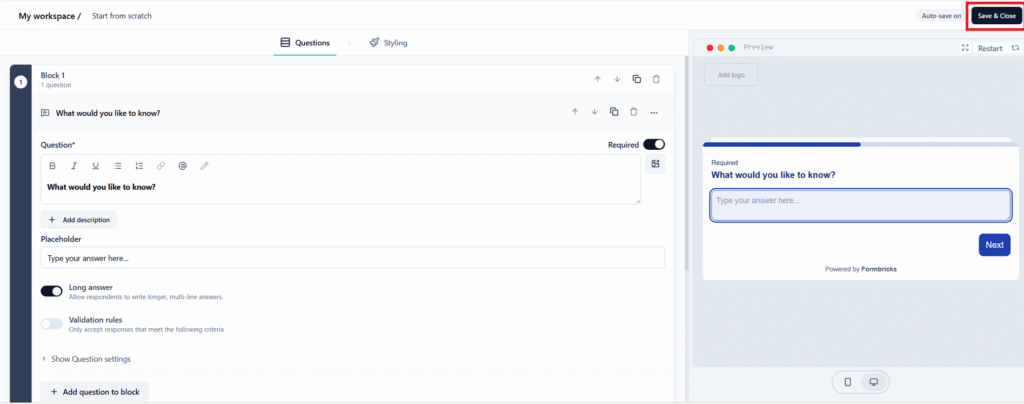This screenshot has height=404, width=1024.
Task: Move the question row up arrow
Action: click(x=575, y=112)
